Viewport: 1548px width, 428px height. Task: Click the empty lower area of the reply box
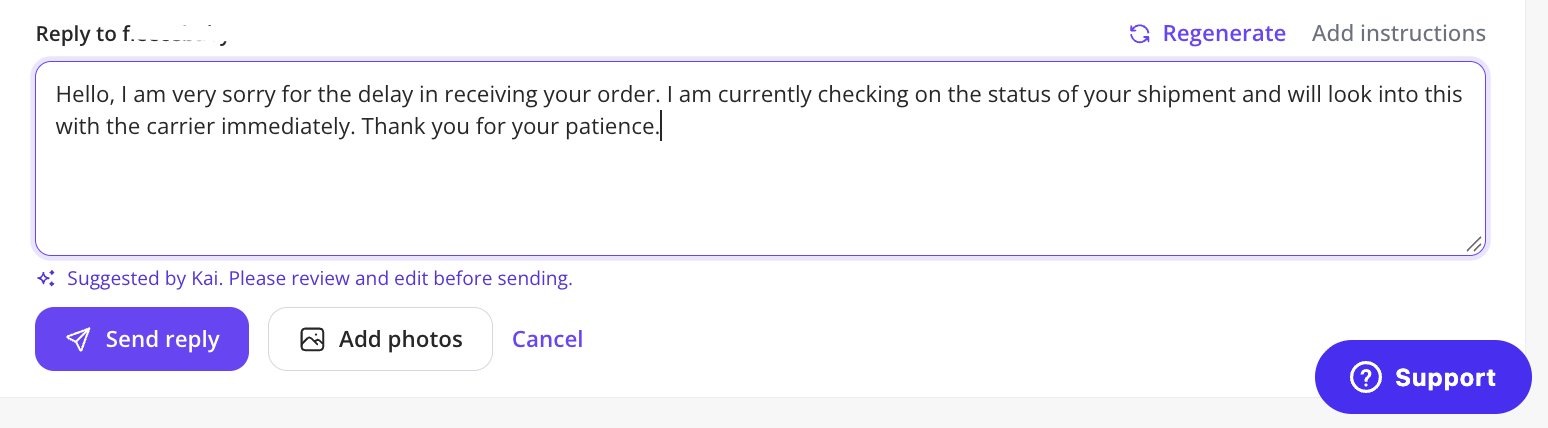[760, 200]
